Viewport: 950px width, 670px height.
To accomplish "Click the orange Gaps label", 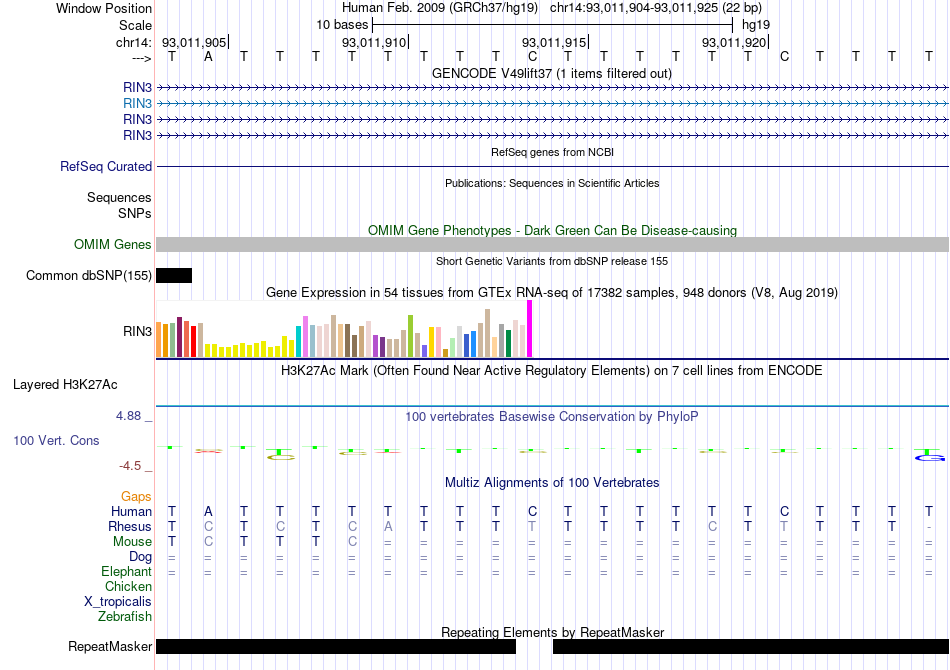I will (x=136, y=497).
